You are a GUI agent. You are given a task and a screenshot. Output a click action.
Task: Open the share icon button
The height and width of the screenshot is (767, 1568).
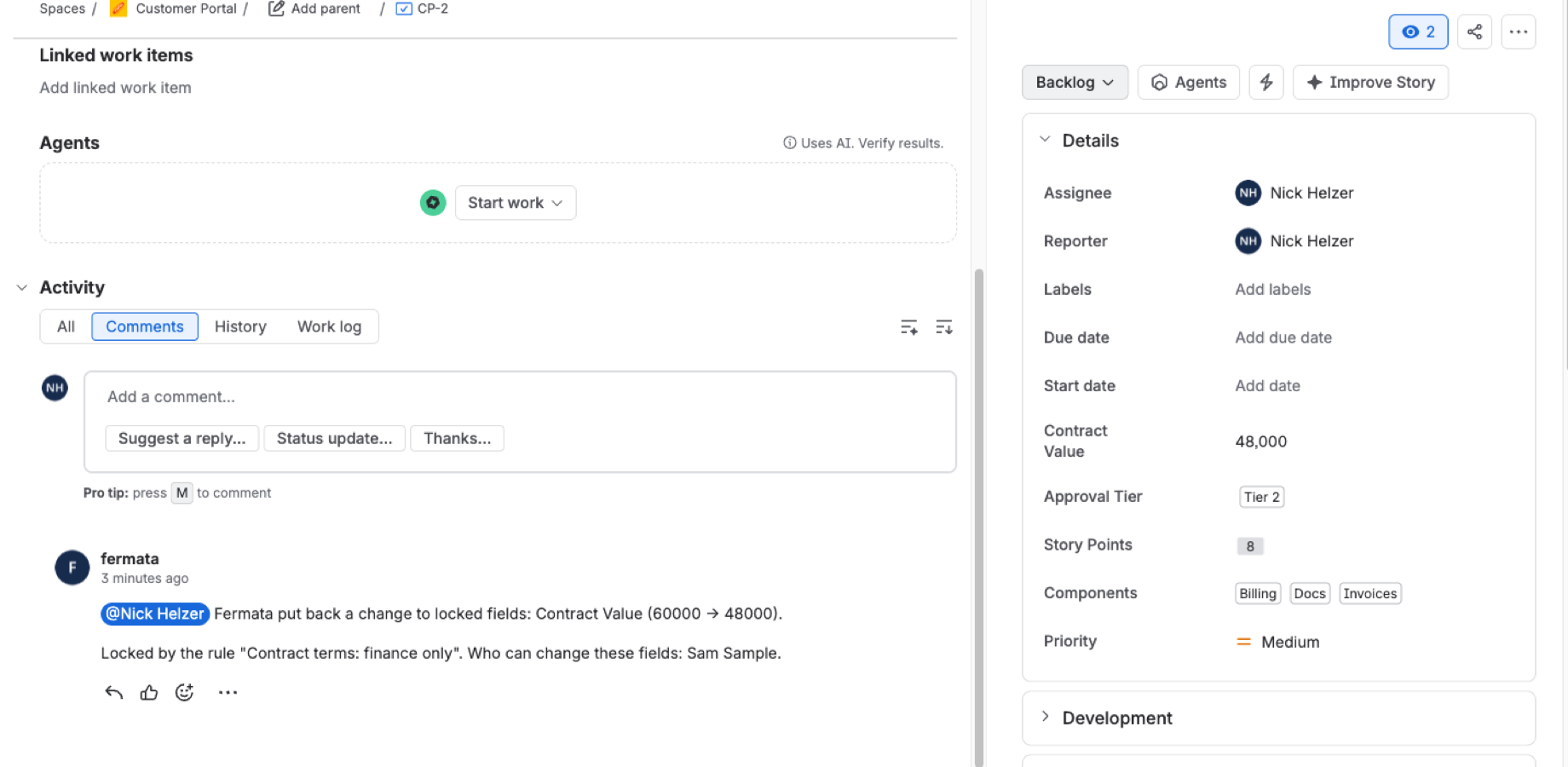tap(1474, 32)
